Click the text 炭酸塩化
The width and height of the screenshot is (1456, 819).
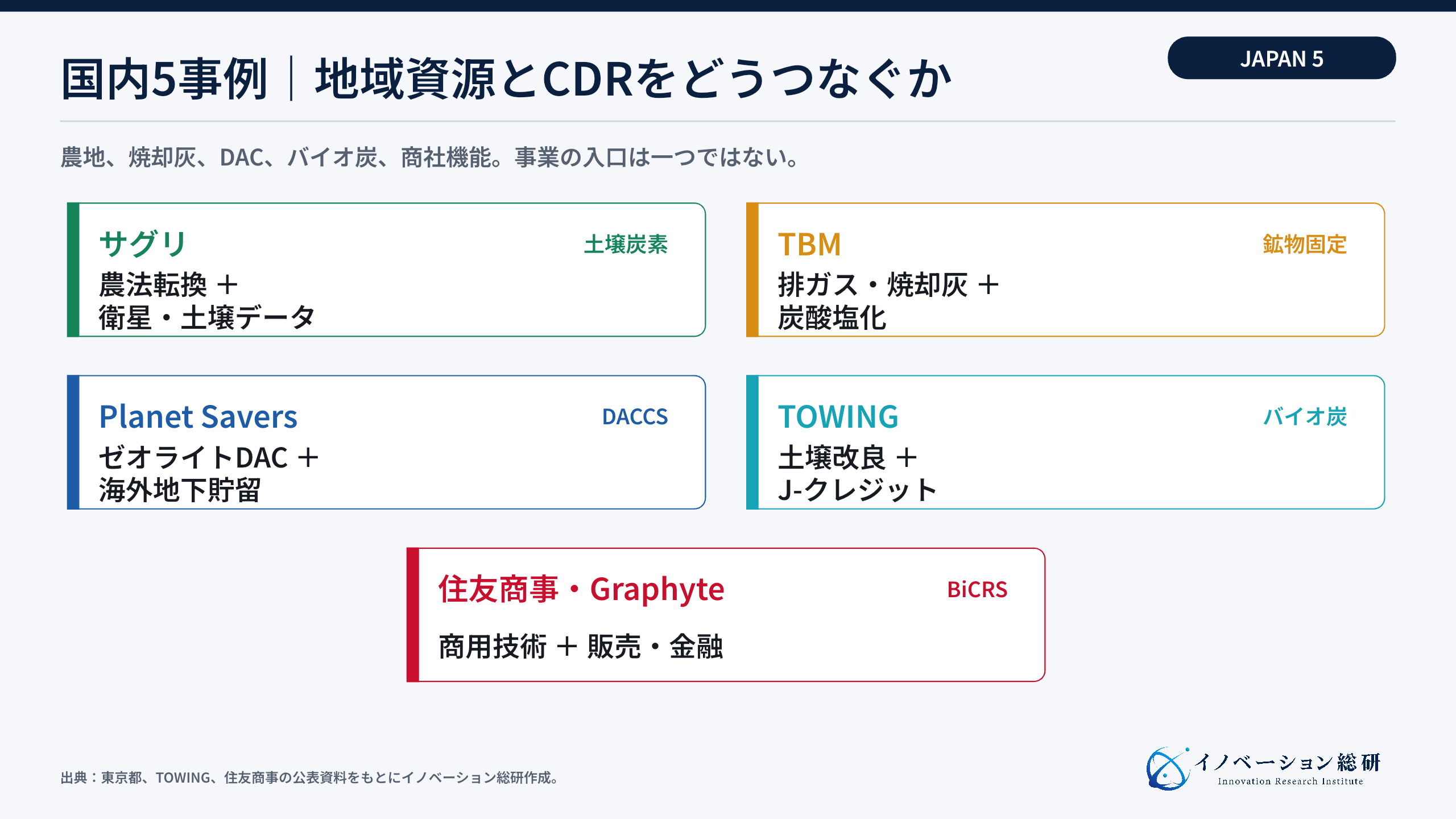[832, 318]
